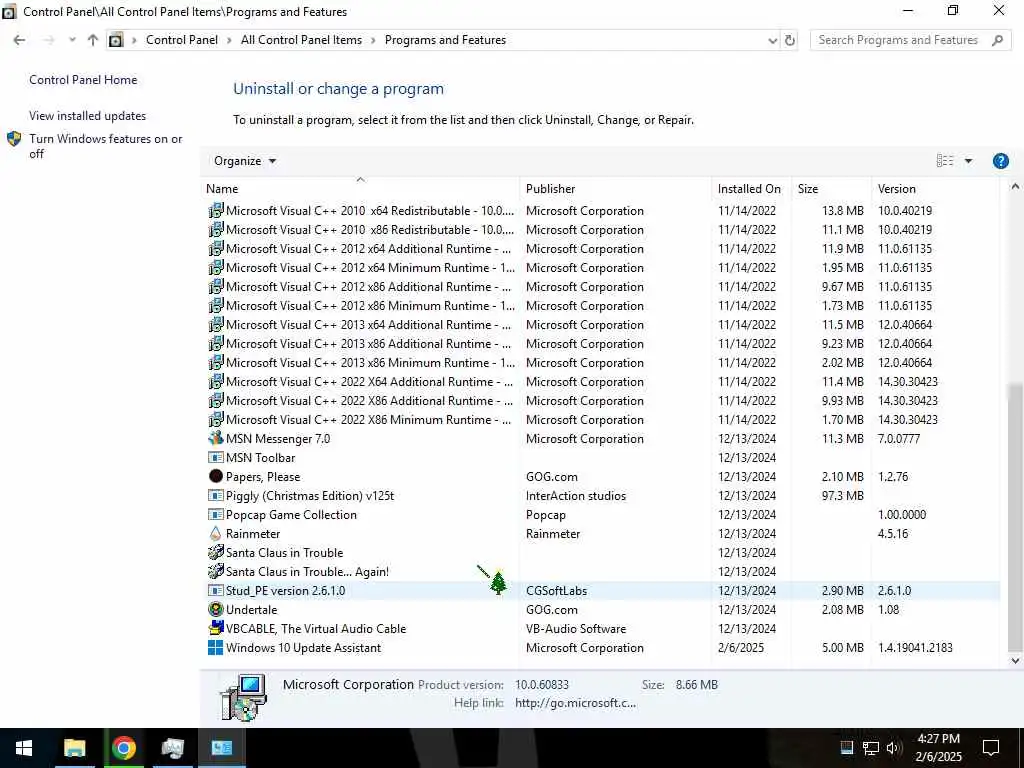Go back with the back arrow
Image resolution: width=1024 pixels, height=768 pixels.
(x=20, y=40)
